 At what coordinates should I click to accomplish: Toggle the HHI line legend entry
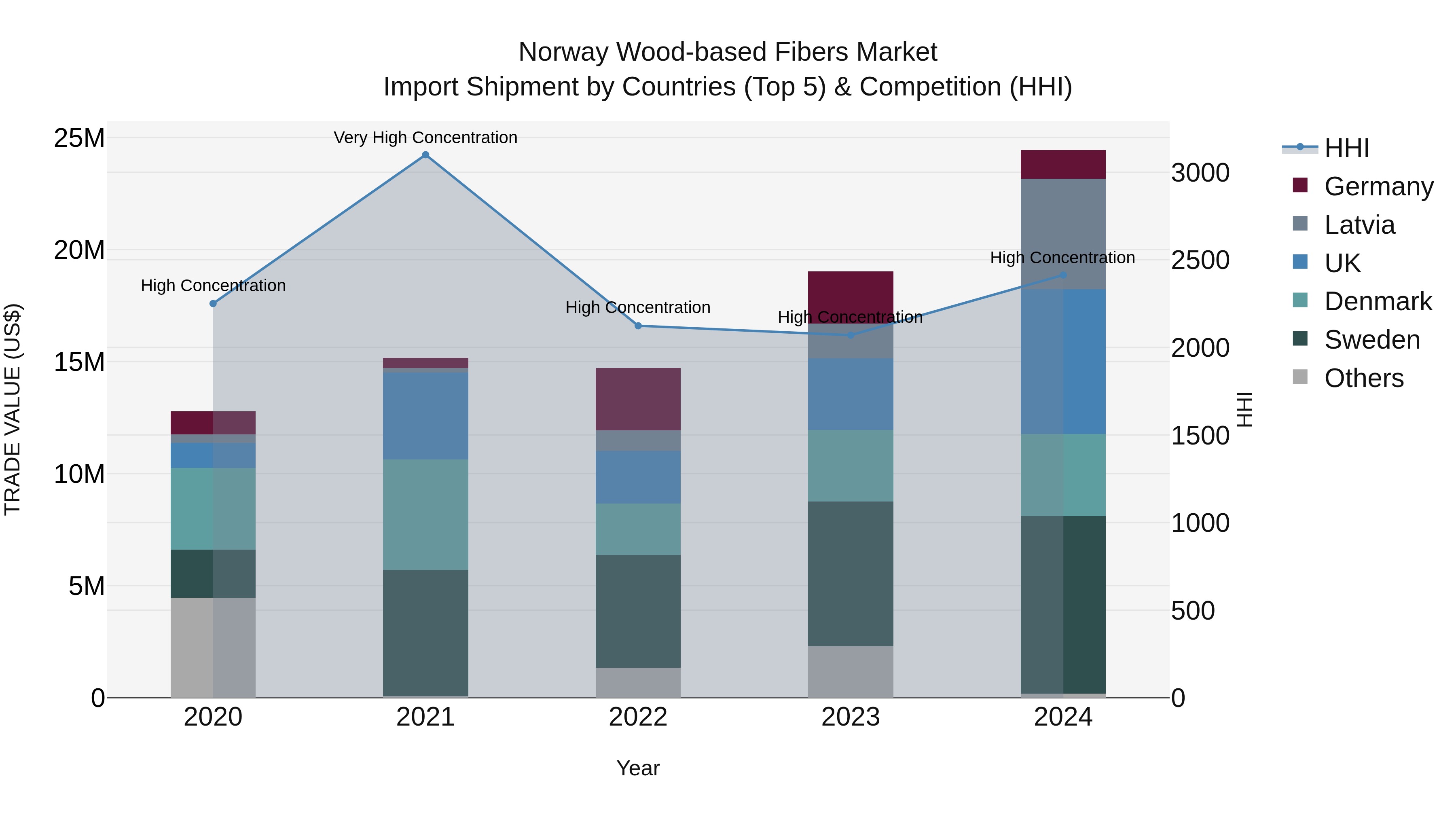(x=1326, y=148)
